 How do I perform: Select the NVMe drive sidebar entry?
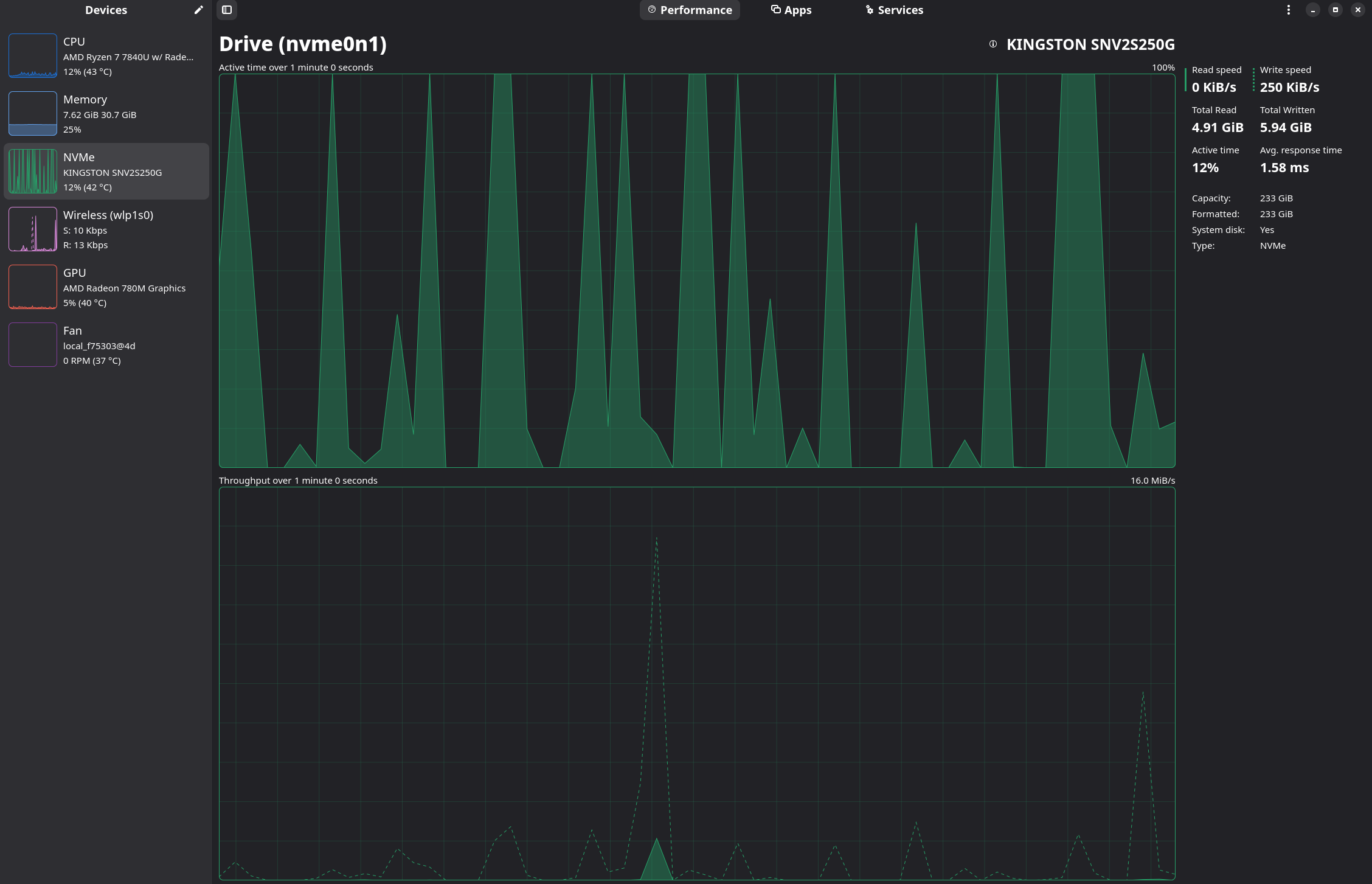click(x=106, y=171)
